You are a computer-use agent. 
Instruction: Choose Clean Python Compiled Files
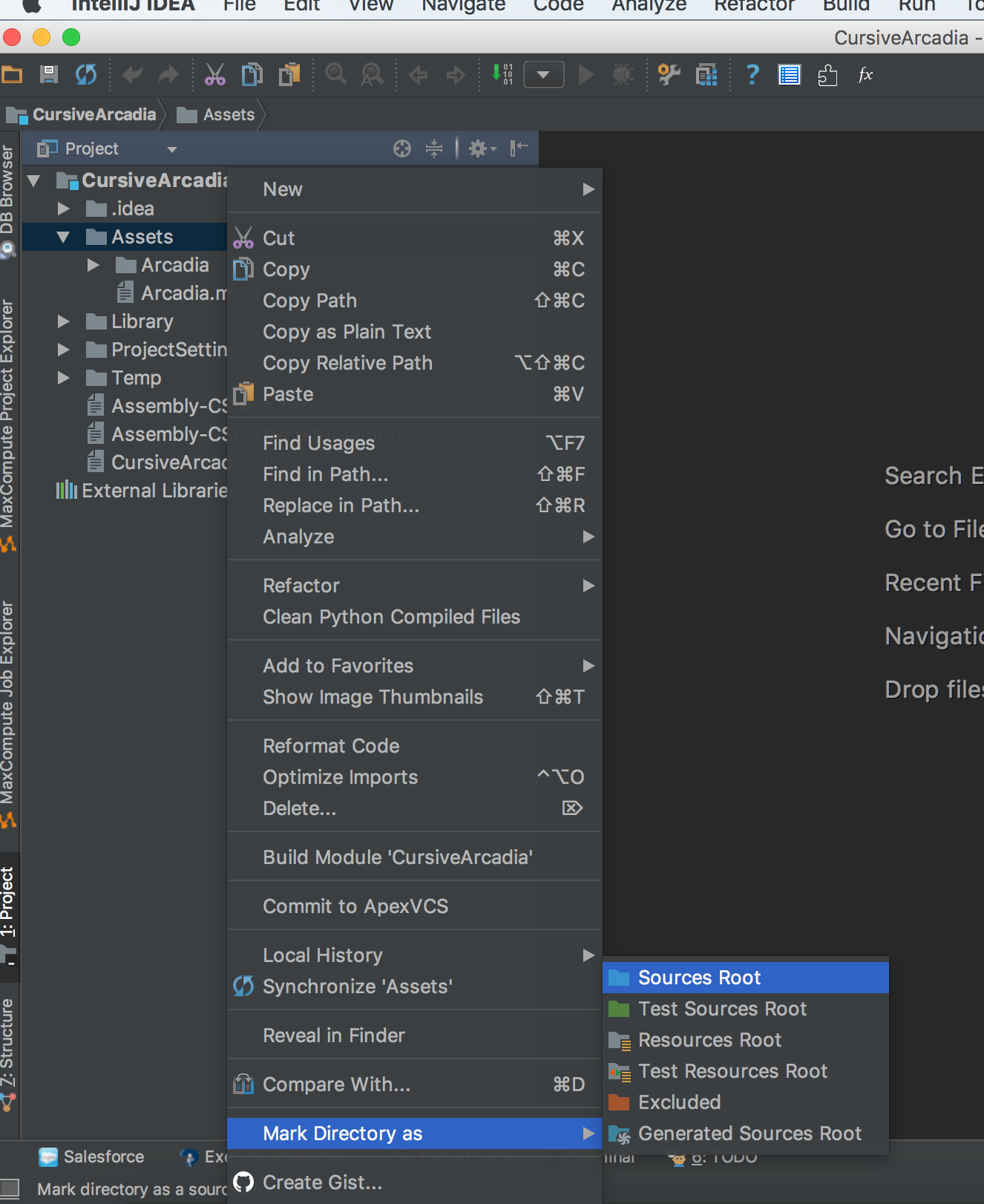click(414, 617)
